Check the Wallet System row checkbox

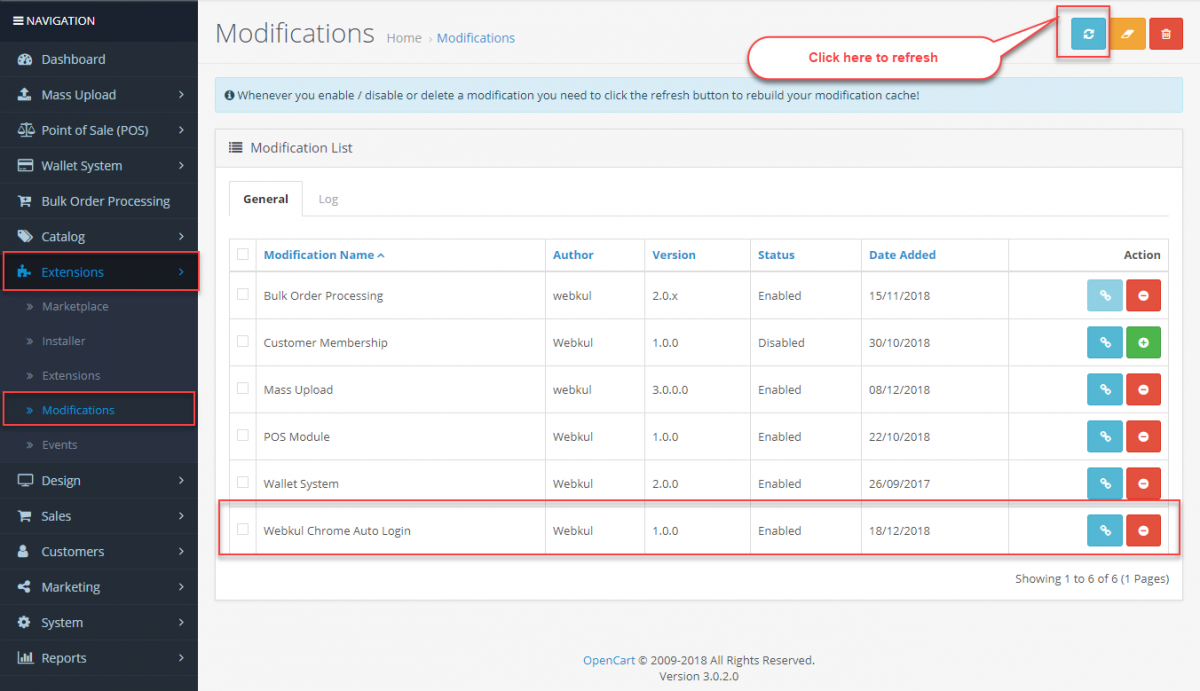tap(243, 483)
